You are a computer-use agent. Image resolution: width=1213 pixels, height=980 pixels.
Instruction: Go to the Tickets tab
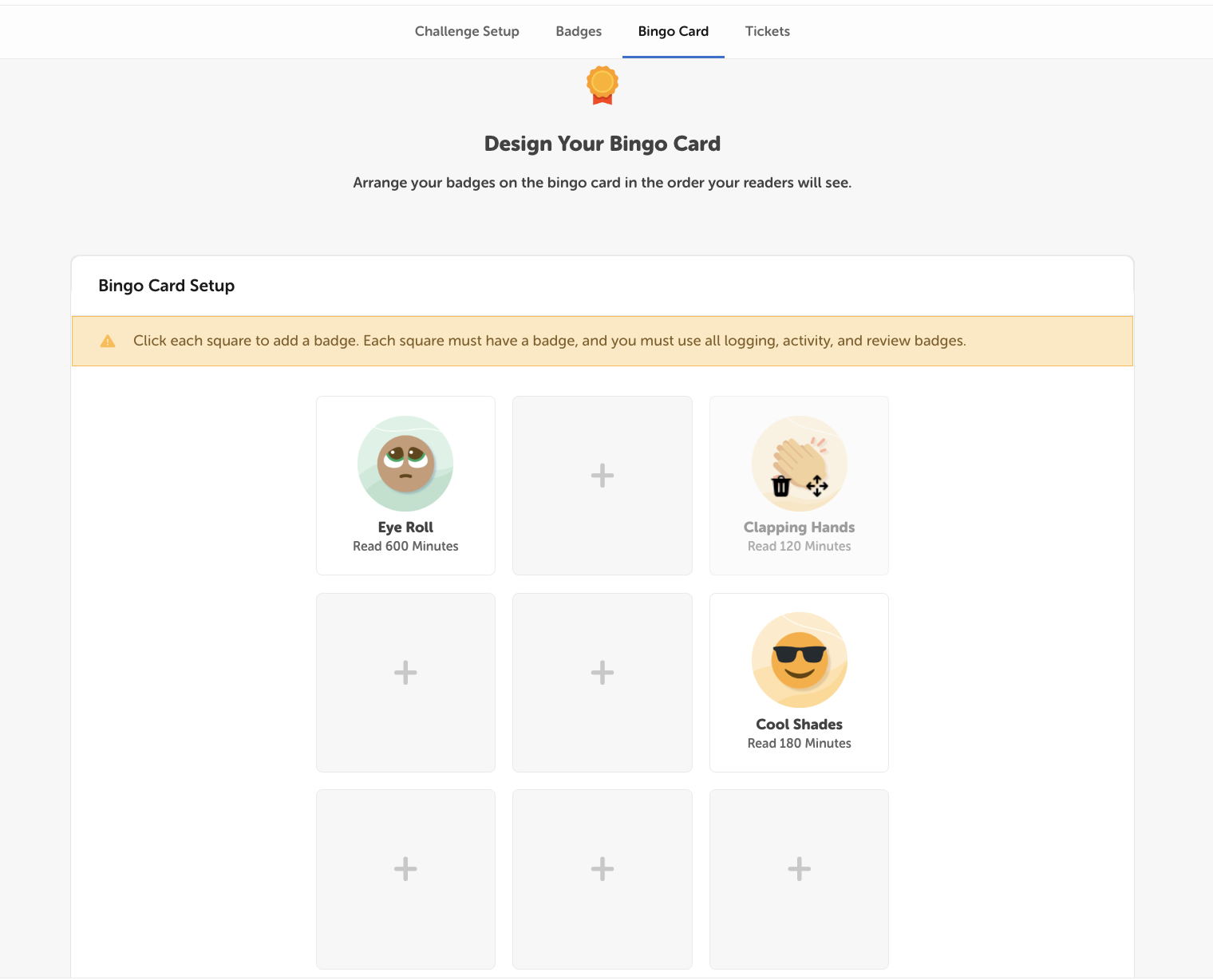pos(766,31)
